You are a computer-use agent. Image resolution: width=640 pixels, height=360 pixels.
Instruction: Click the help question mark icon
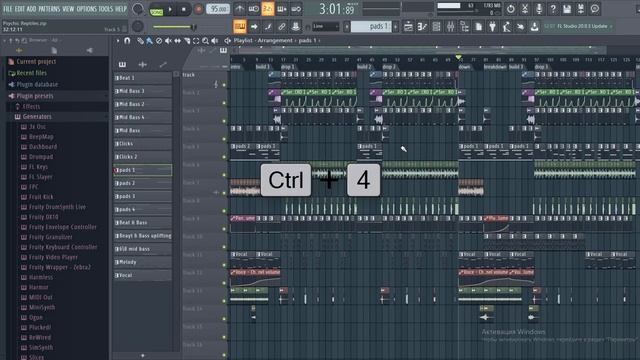553,9
